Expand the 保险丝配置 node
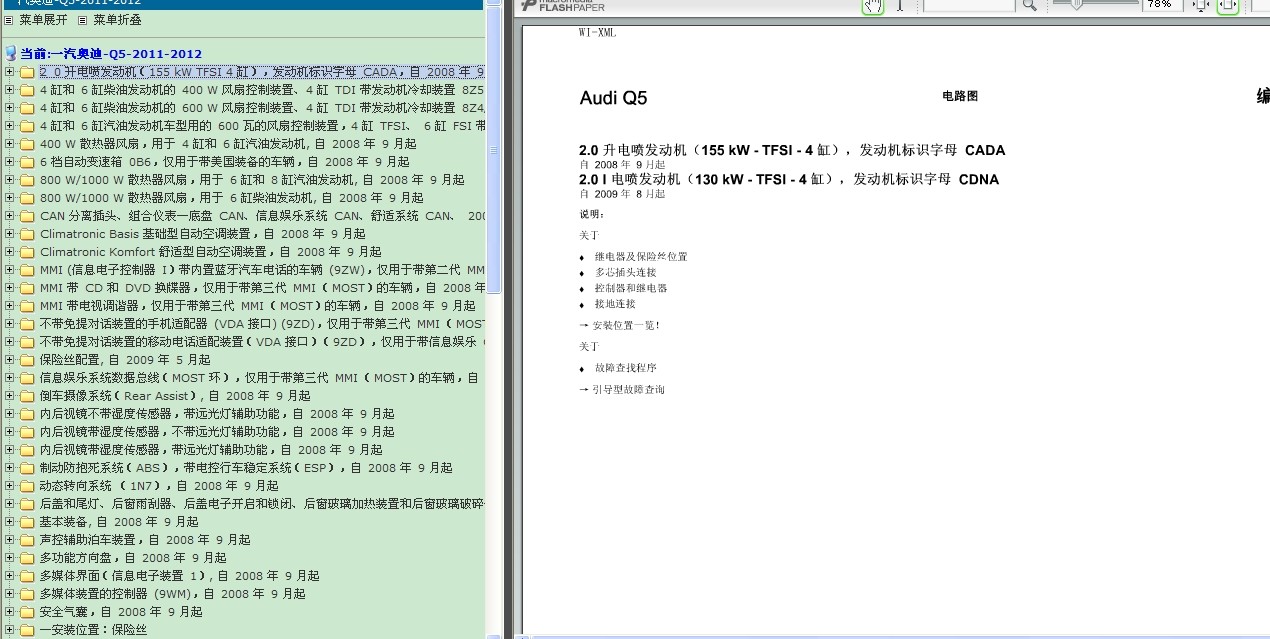This screenshot has height=639, width=1270. pos(9,360)
